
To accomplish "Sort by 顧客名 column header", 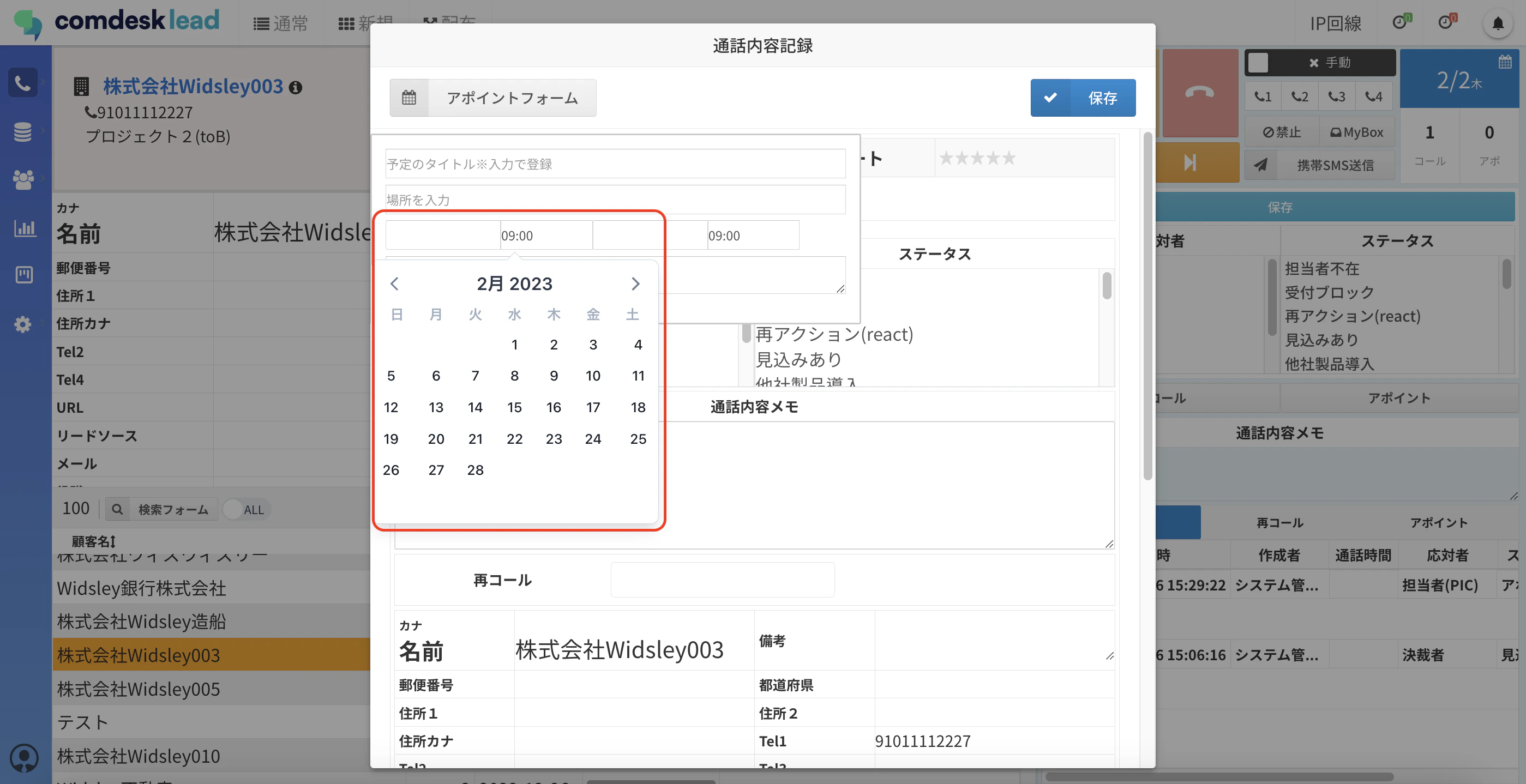I will 94,541.
